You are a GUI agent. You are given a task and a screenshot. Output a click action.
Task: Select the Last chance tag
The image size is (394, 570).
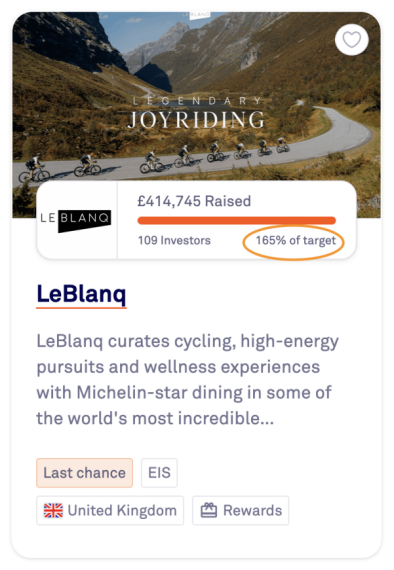tap(84, 473)
